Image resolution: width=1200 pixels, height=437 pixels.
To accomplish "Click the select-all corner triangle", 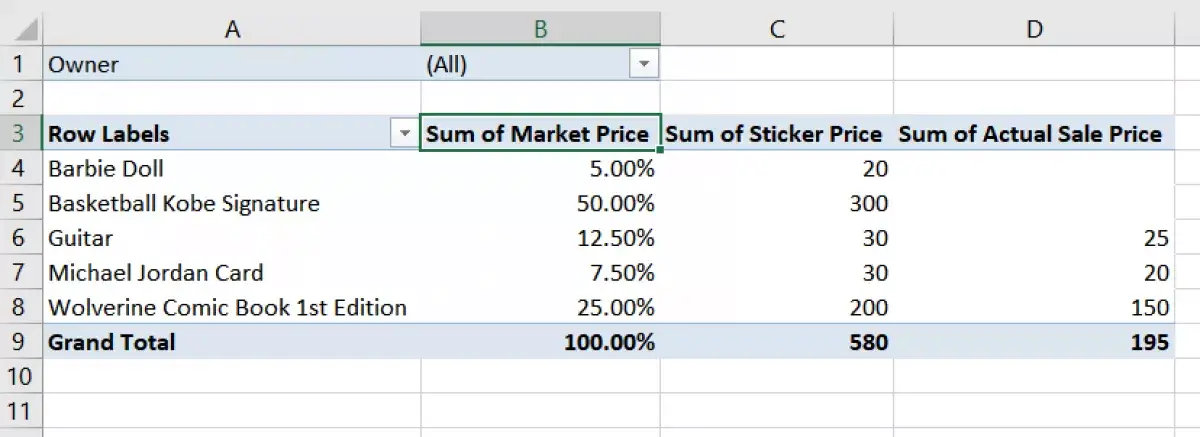I will [22, 29].
